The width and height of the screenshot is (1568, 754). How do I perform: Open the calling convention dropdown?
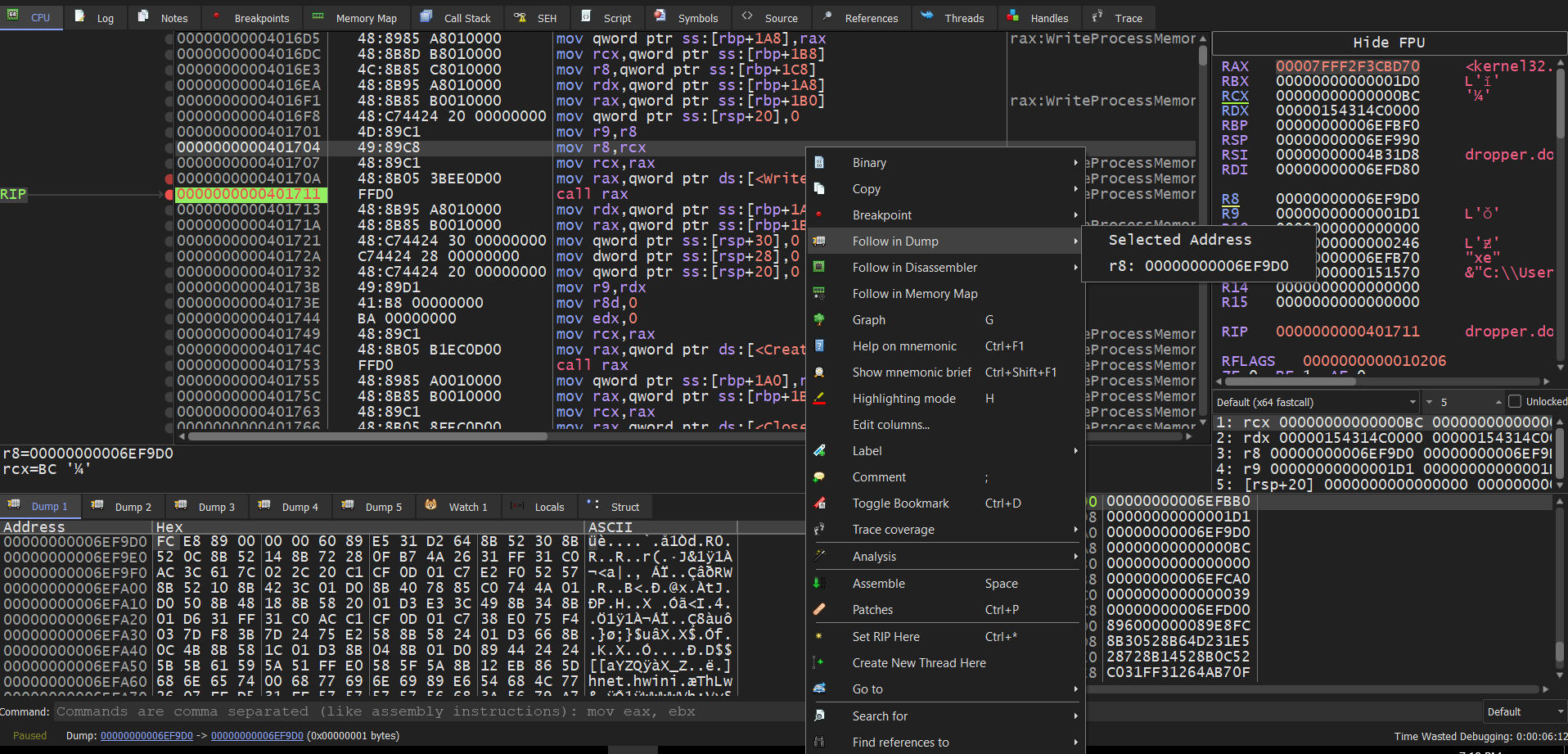tap(1315, 402)
